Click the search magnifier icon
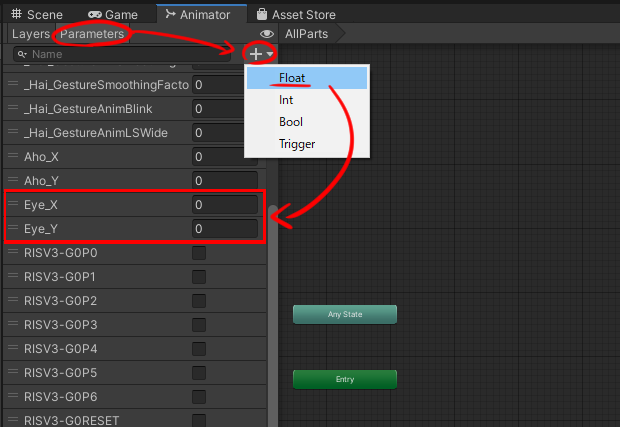The height and width of the screenshot is (427, 620). [21, 54]
